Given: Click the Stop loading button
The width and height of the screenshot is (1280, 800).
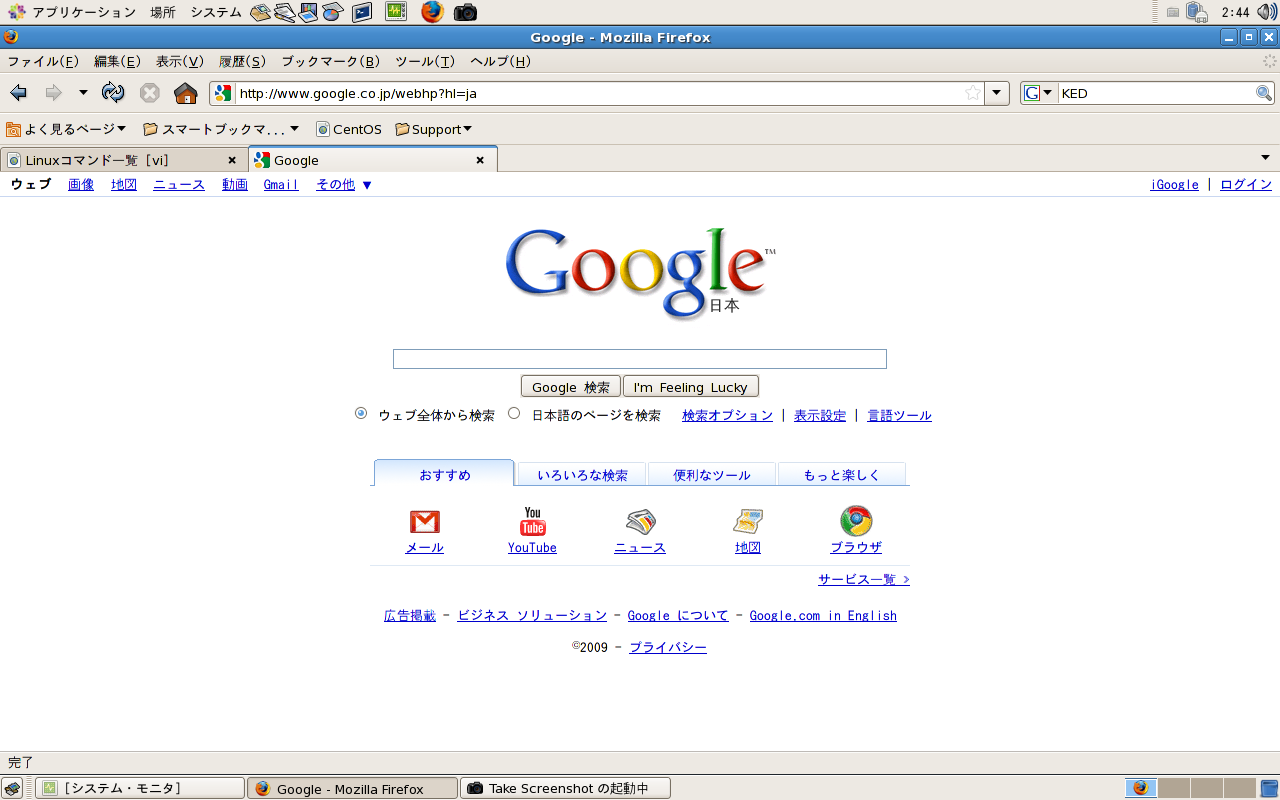Looking at the screenshot, I should pos(150,93).
